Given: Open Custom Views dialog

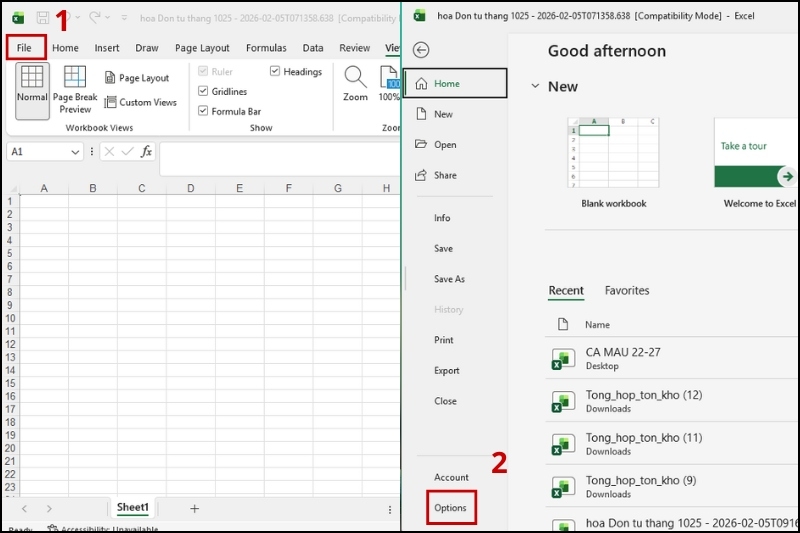Looking at the screenshot, I should [x=140, y=102].
